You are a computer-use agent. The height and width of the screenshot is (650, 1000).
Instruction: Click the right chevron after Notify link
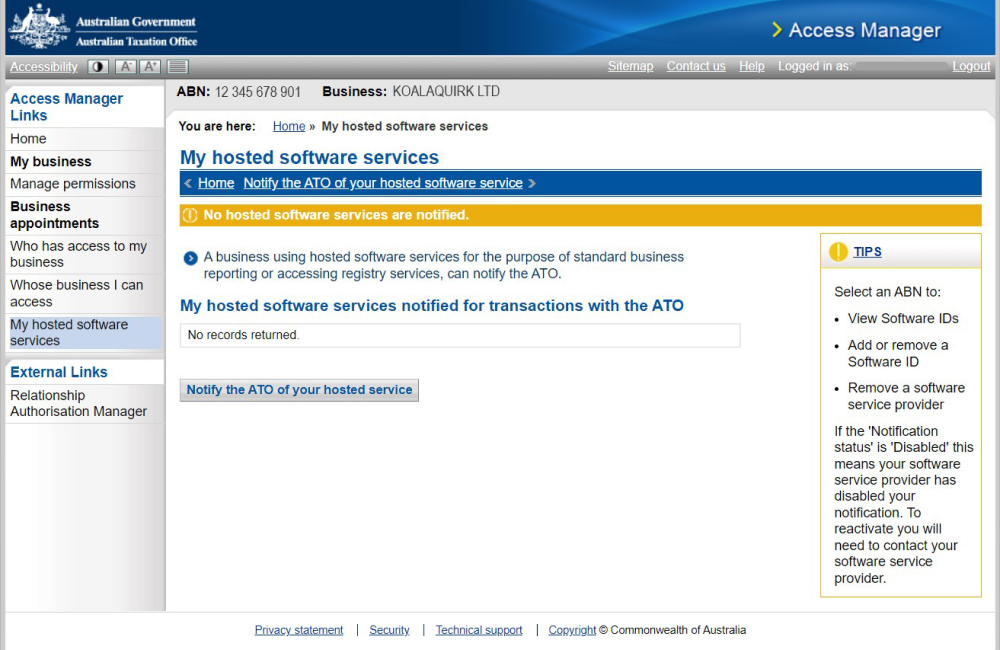click(x=532, y=184)
